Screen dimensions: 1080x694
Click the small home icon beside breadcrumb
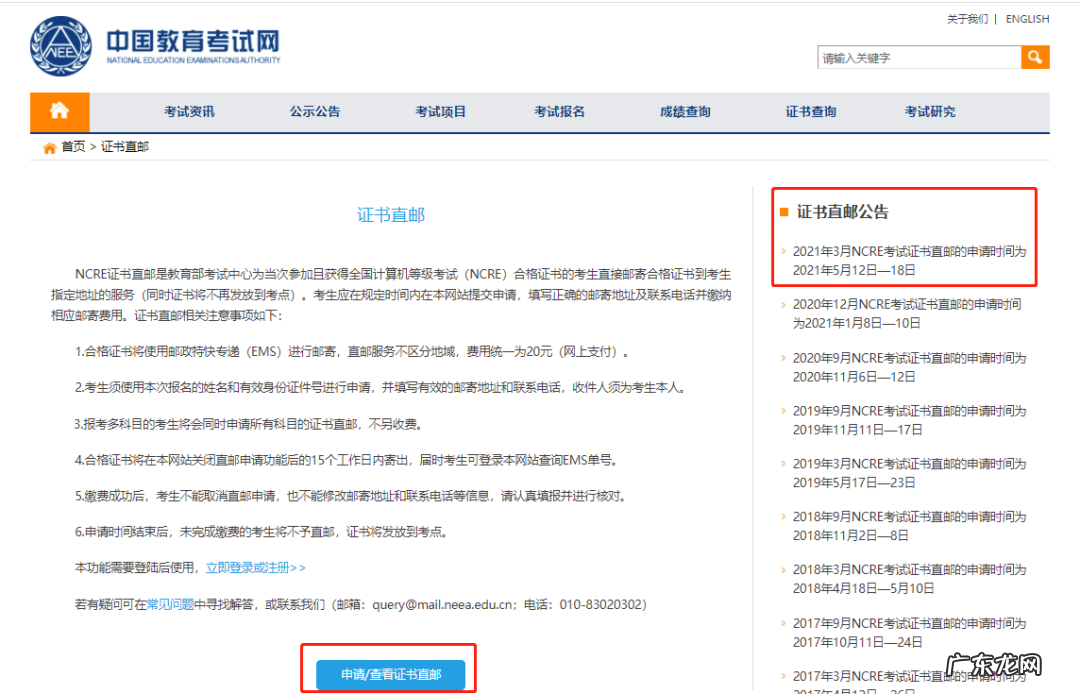(48, 146)
